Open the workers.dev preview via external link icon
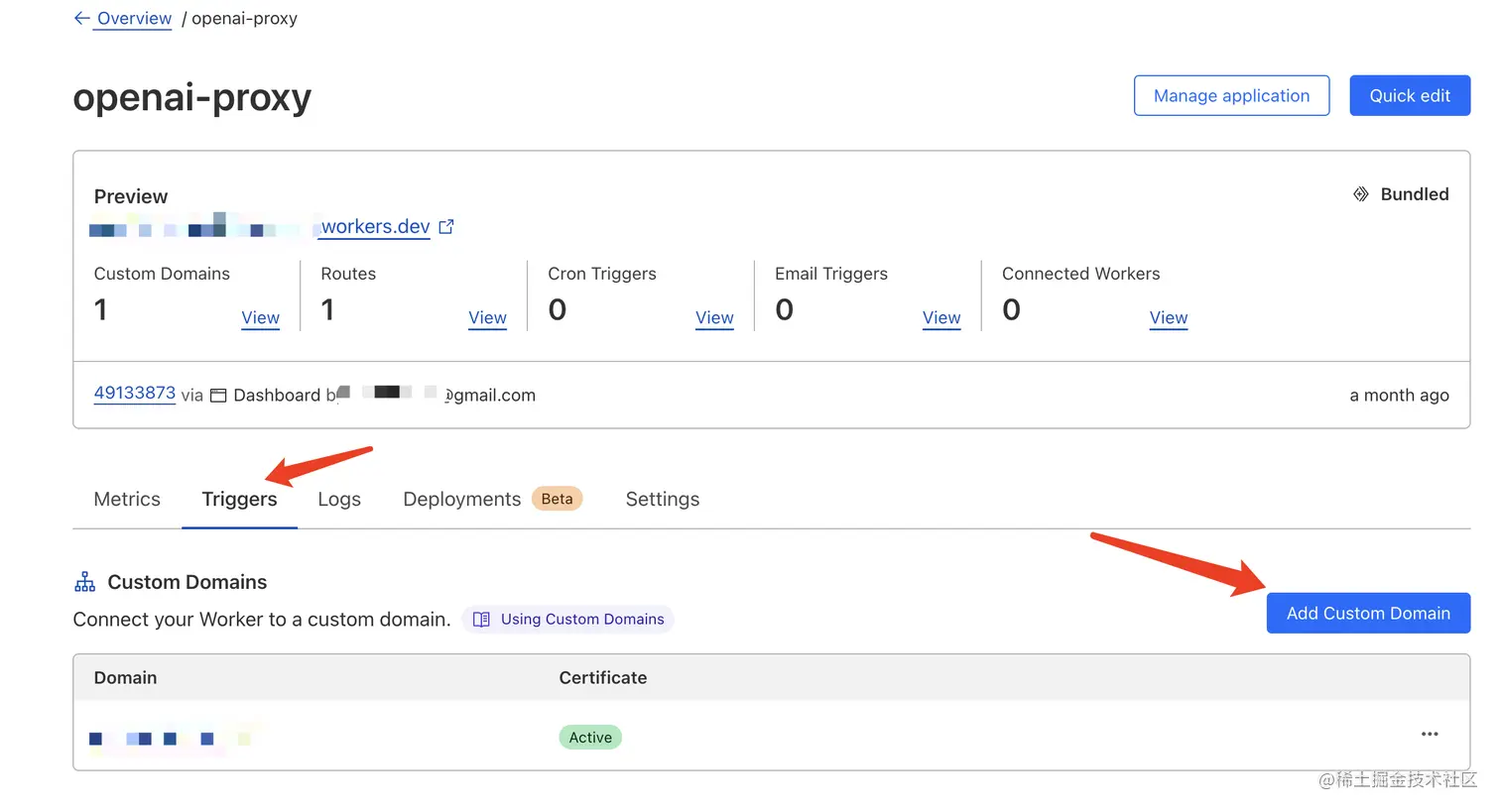 point(446,226)
